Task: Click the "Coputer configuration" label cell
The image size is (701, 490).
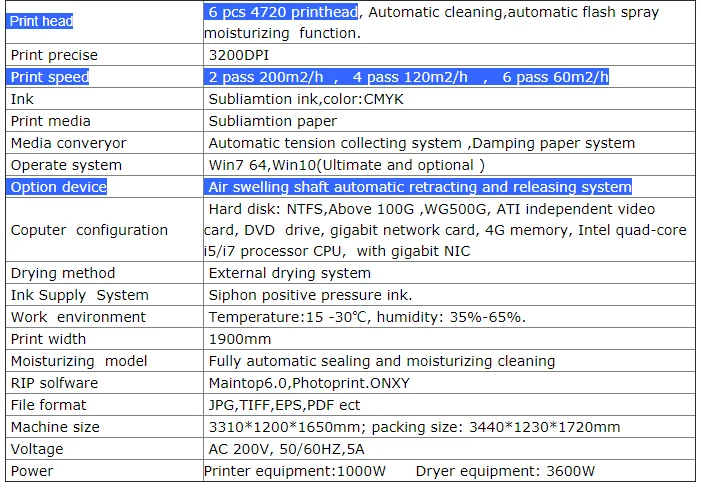Action: (89, 230)
